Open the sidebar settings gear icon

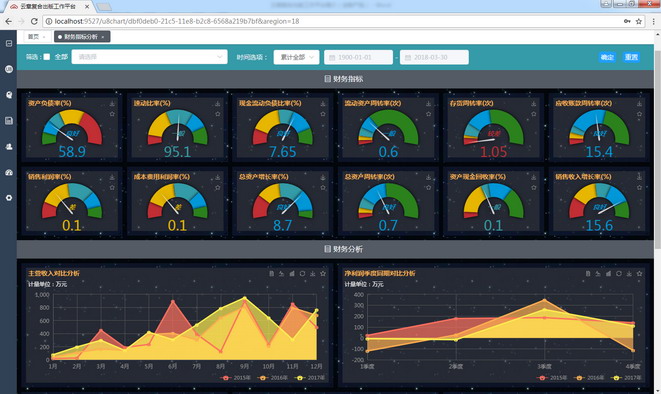9,198
